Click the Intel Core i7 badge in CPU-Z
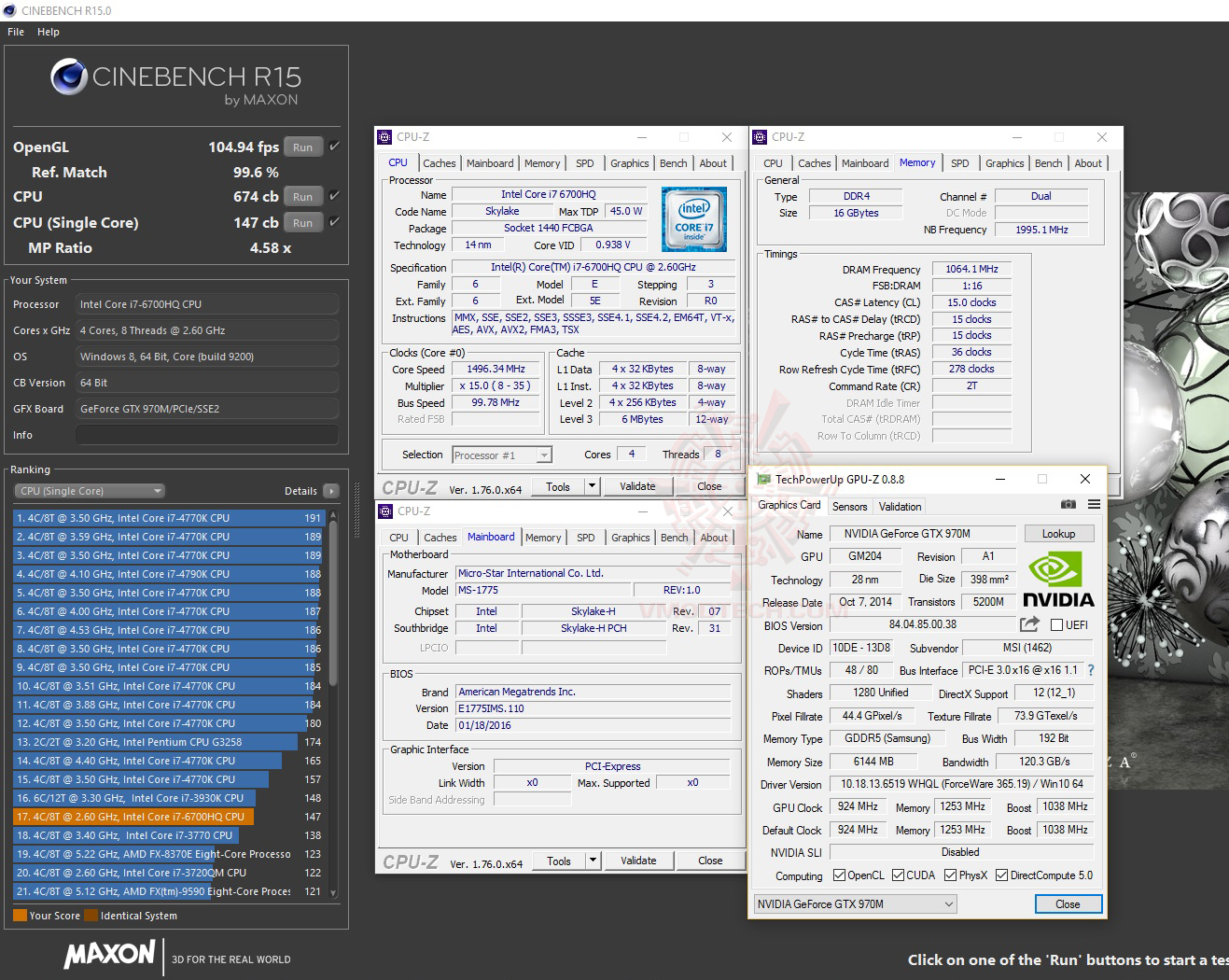1229x980 pixels. coord(693,219)
